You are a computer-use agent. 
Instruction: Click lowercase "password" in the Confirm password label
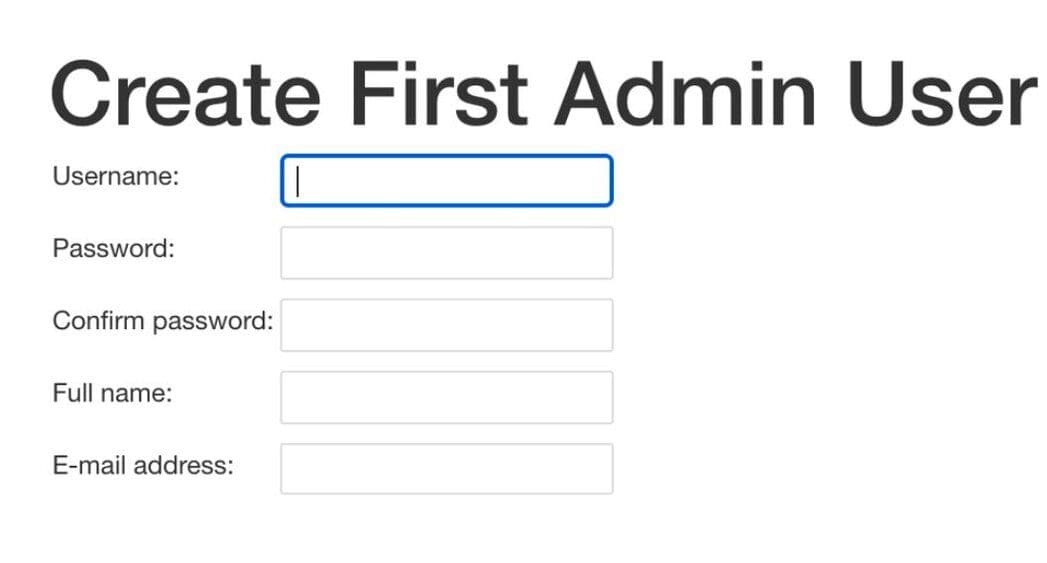(212, 322)
